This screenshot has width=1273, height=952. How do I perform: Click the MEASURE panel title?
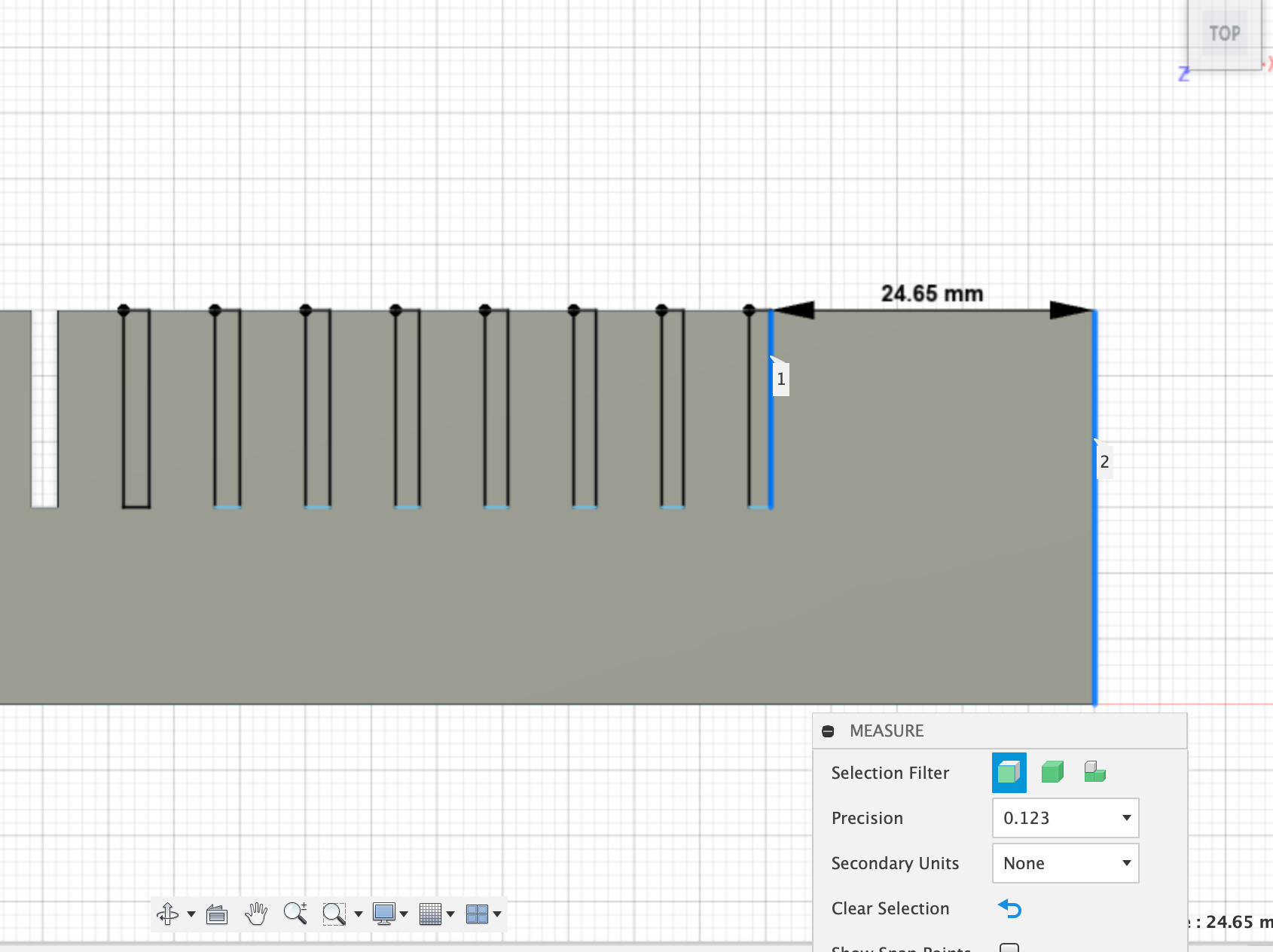tap(887, 731)
